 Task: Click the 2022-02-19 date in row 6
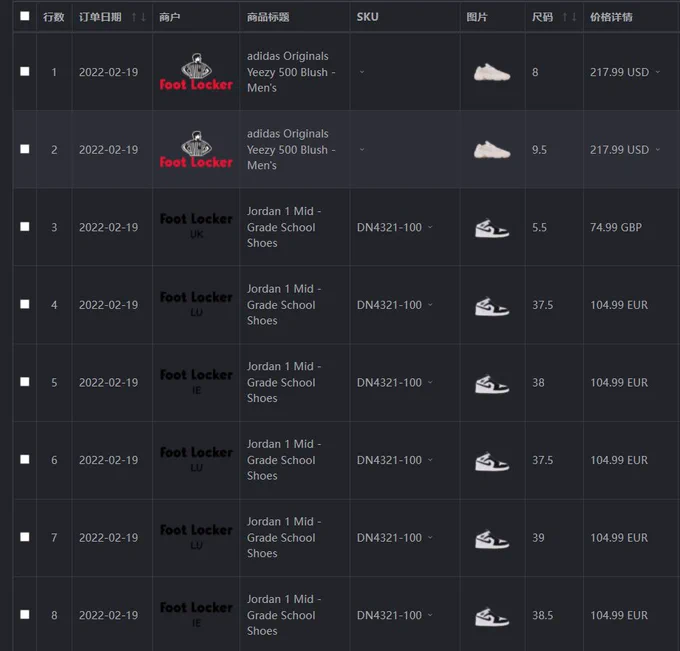pos(108,460)
